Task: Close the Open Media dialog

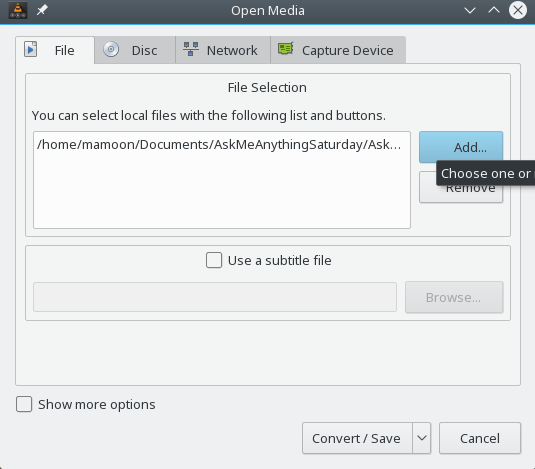Action: (x=518, y=10)
